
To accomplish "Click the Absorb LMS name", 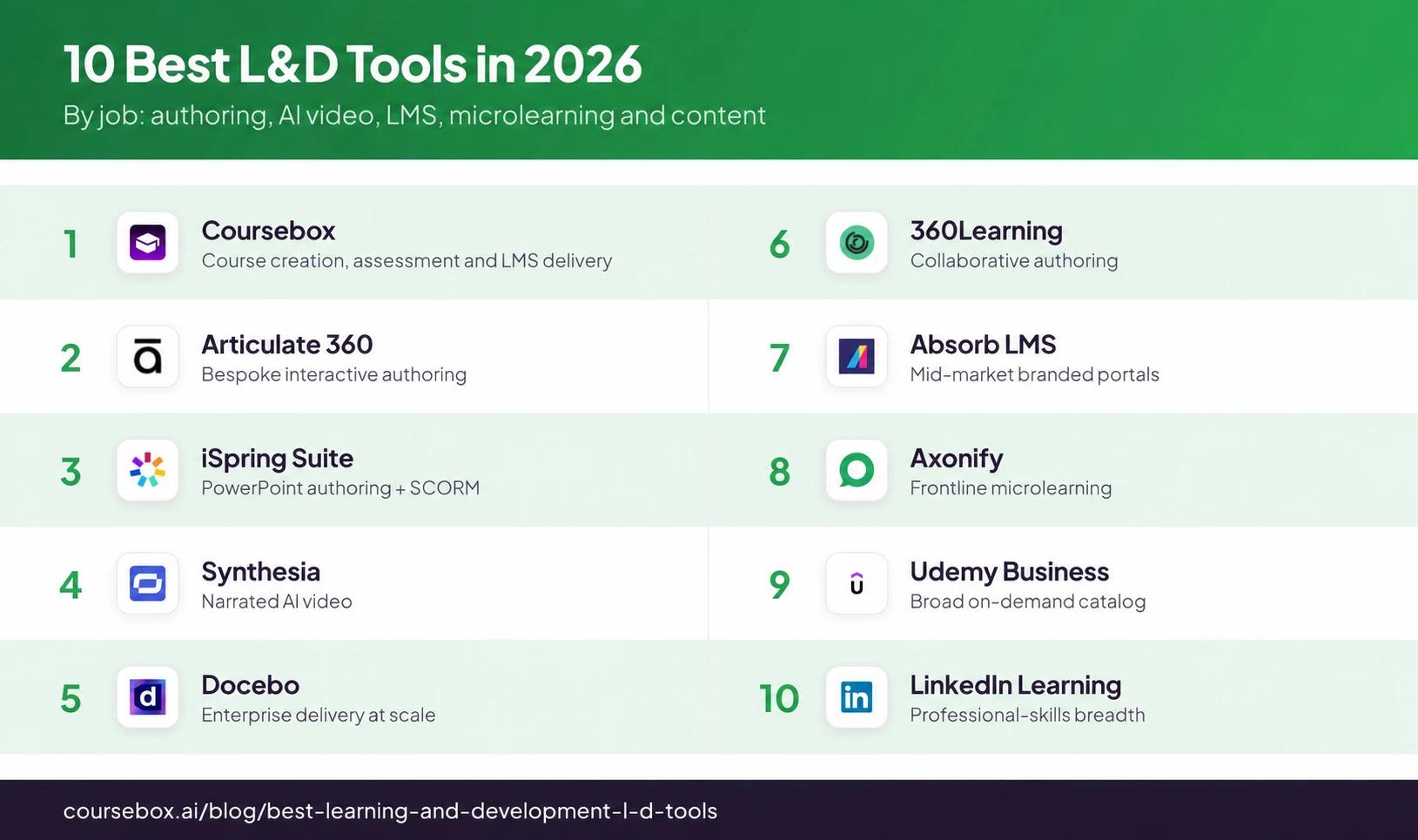I will (983, 345).
